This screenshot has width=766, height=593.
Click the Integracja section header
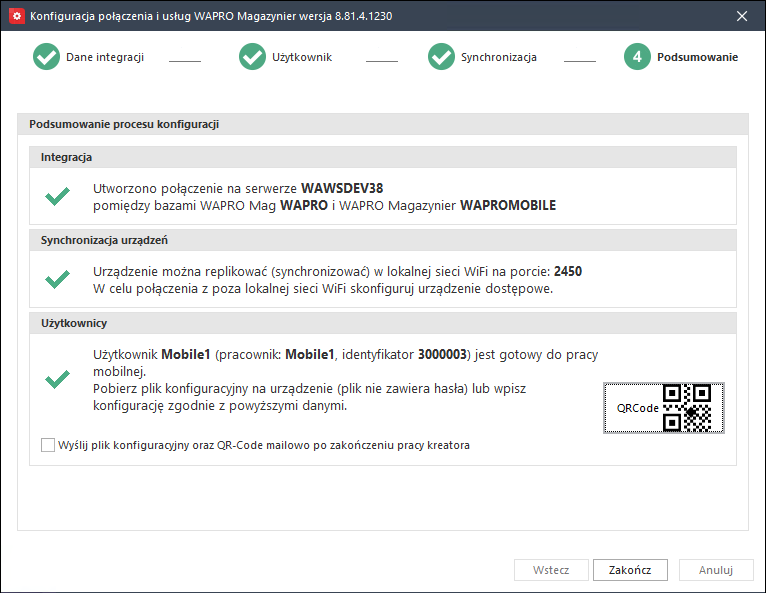click(x=383, y=157)
